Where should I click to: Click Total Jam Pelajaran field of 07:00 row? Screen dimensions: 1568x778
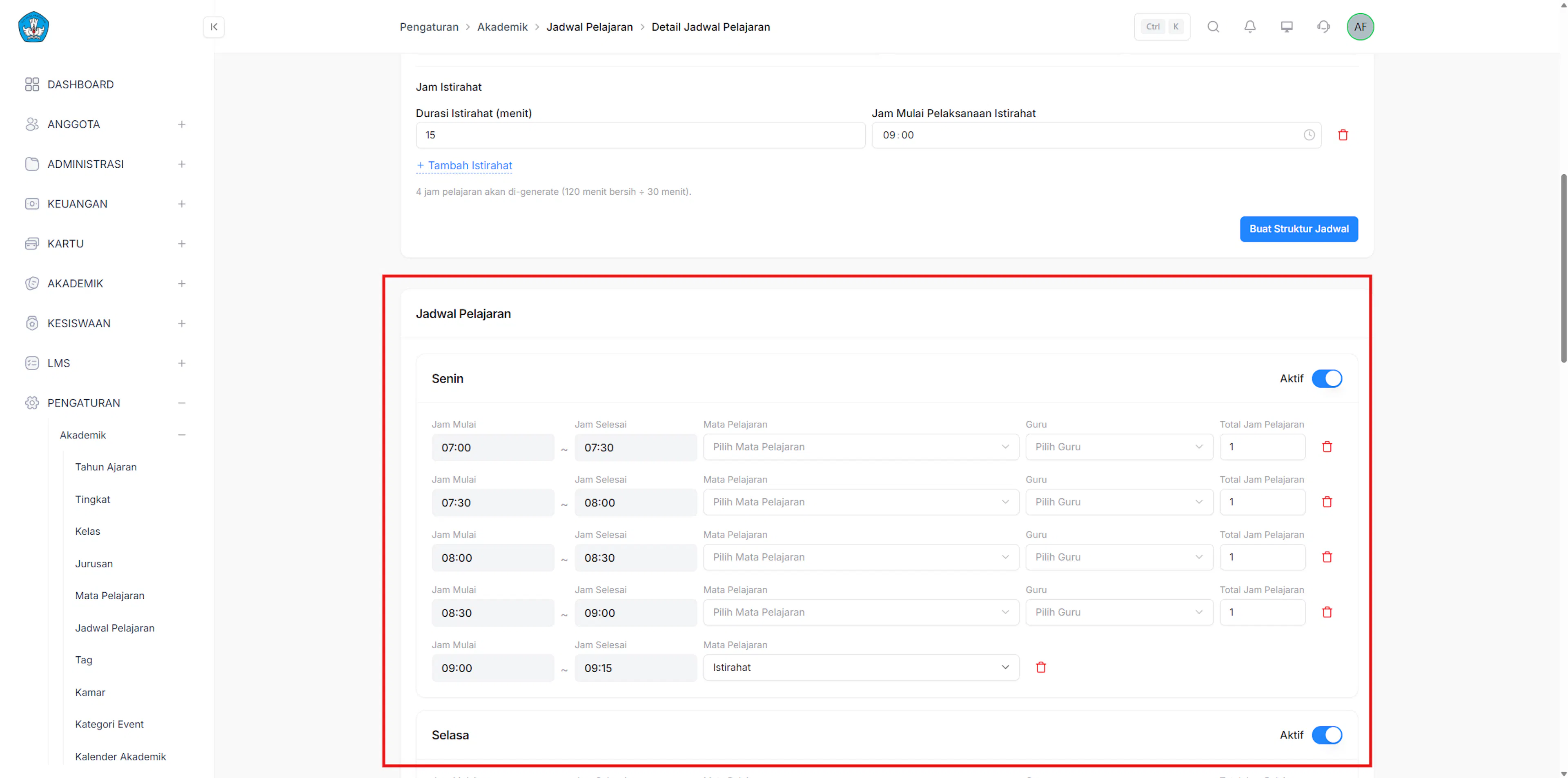tap(1262, 447)
